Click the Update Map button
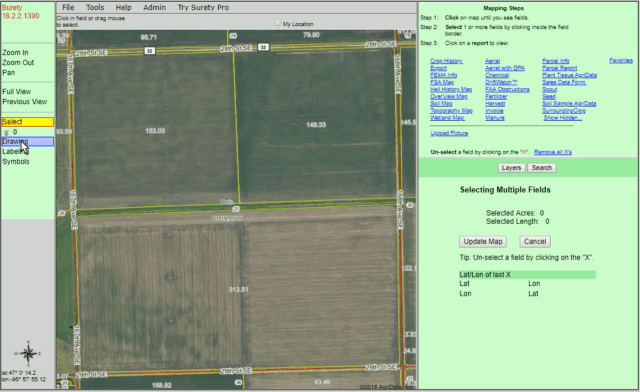640x392 pixels. coord(483,241)
